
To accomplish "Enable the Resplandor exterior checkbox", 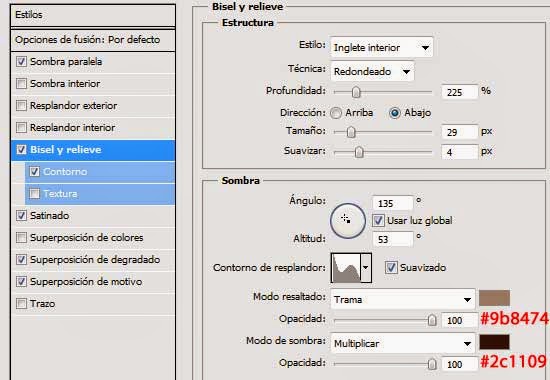I will click(21, 106).
